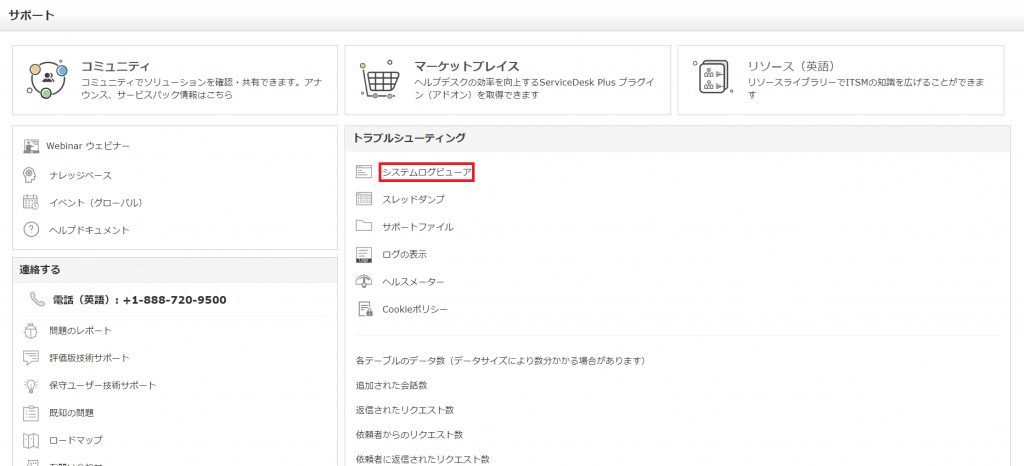Open the コミュニティ card title
This screenshot has height=466, width=1024.
(116, 67)
